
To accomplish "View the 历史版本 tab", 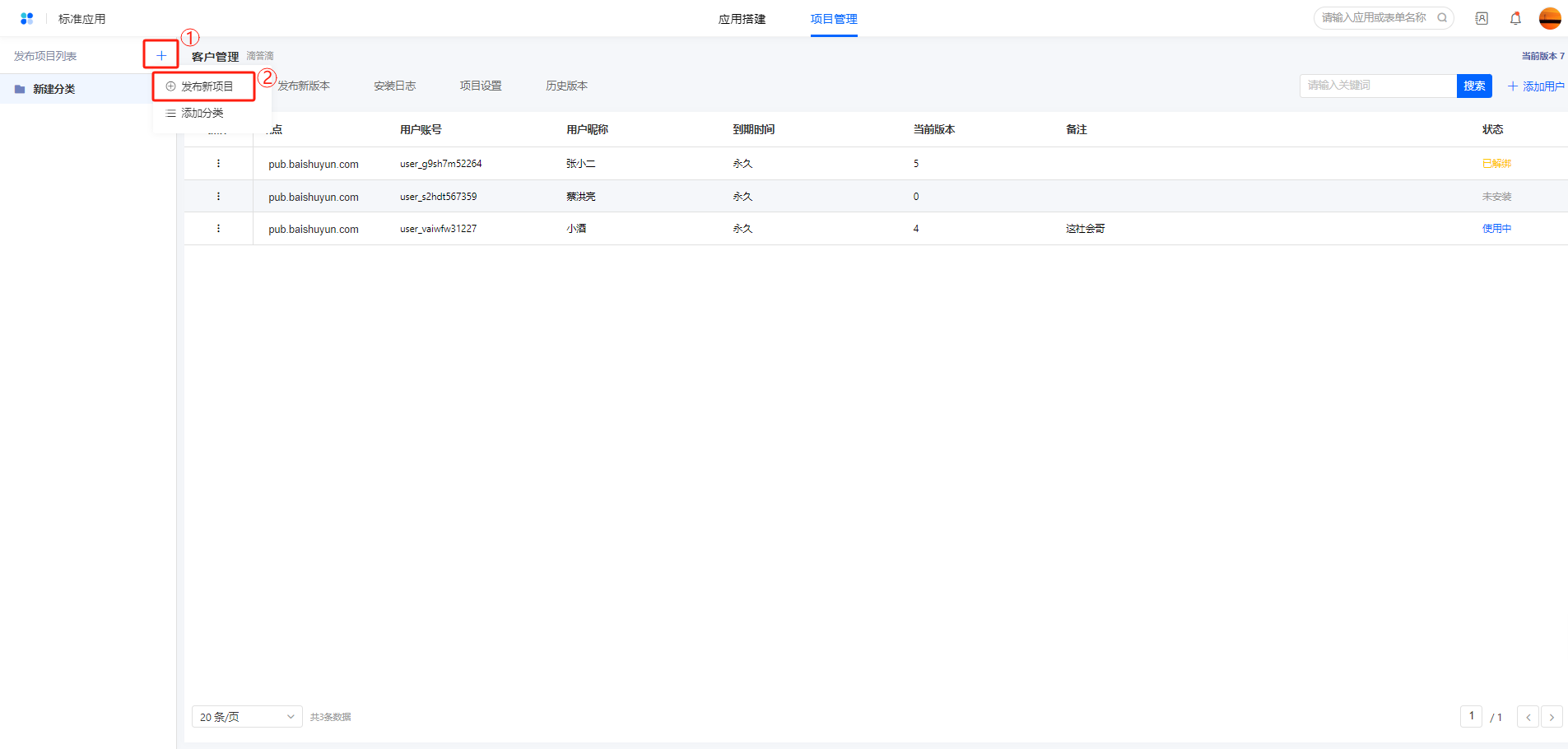I will tap(566, 86).
